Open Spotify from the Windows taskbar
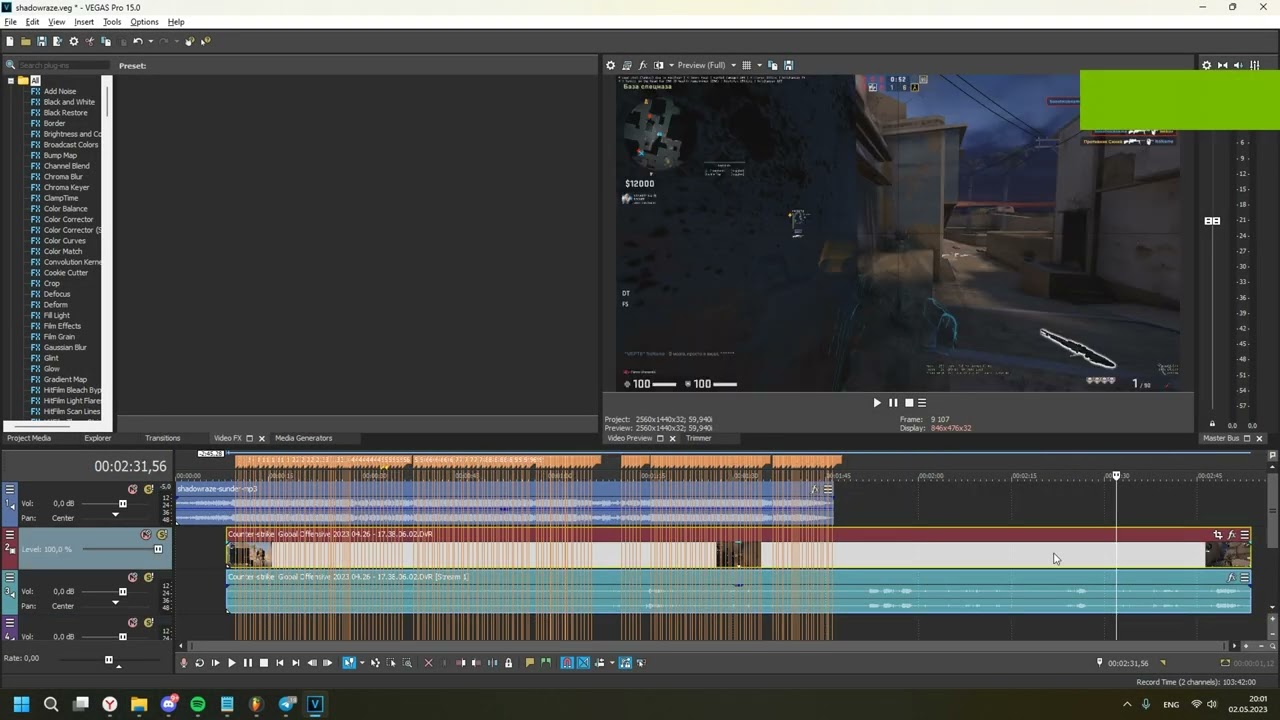 (198, 704)
